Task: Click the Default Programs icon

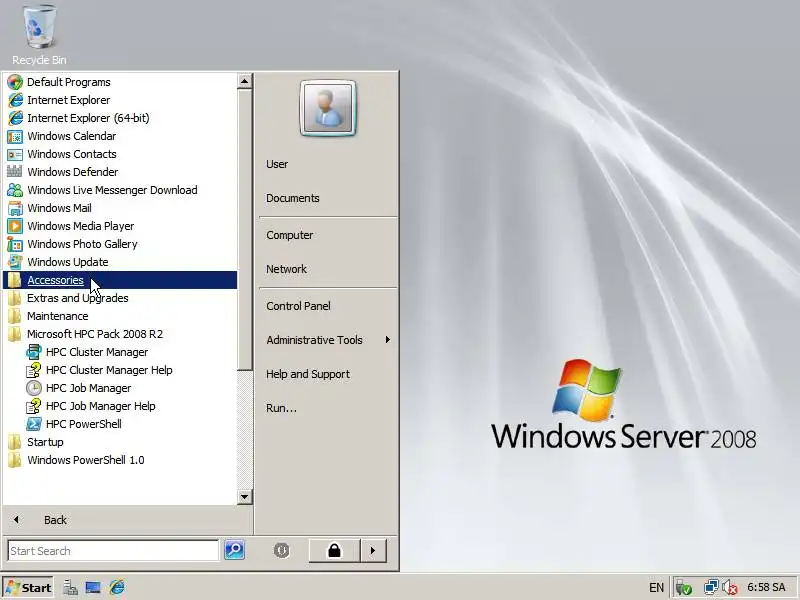Action: click(x=15, y=82)
